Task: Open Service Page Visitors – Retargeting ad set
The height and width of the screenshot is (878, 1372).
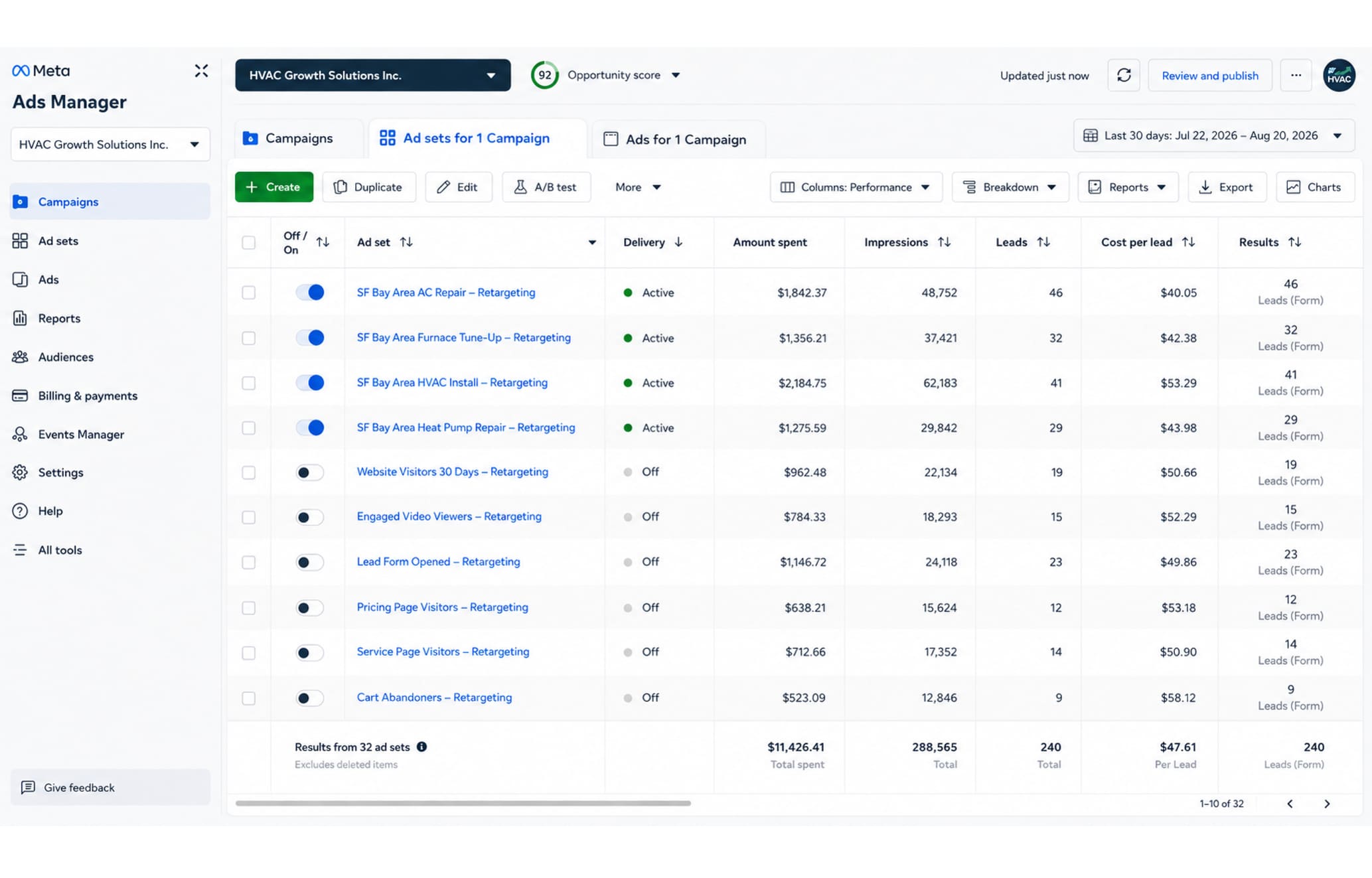Action: 443,652
